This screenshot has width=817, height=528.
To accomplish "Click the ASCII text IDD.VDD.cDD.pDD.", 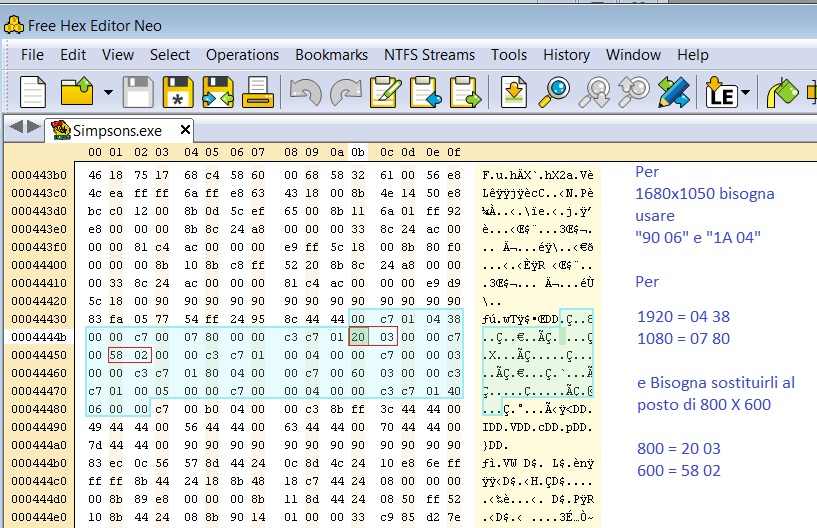I will tap(537, 427).
